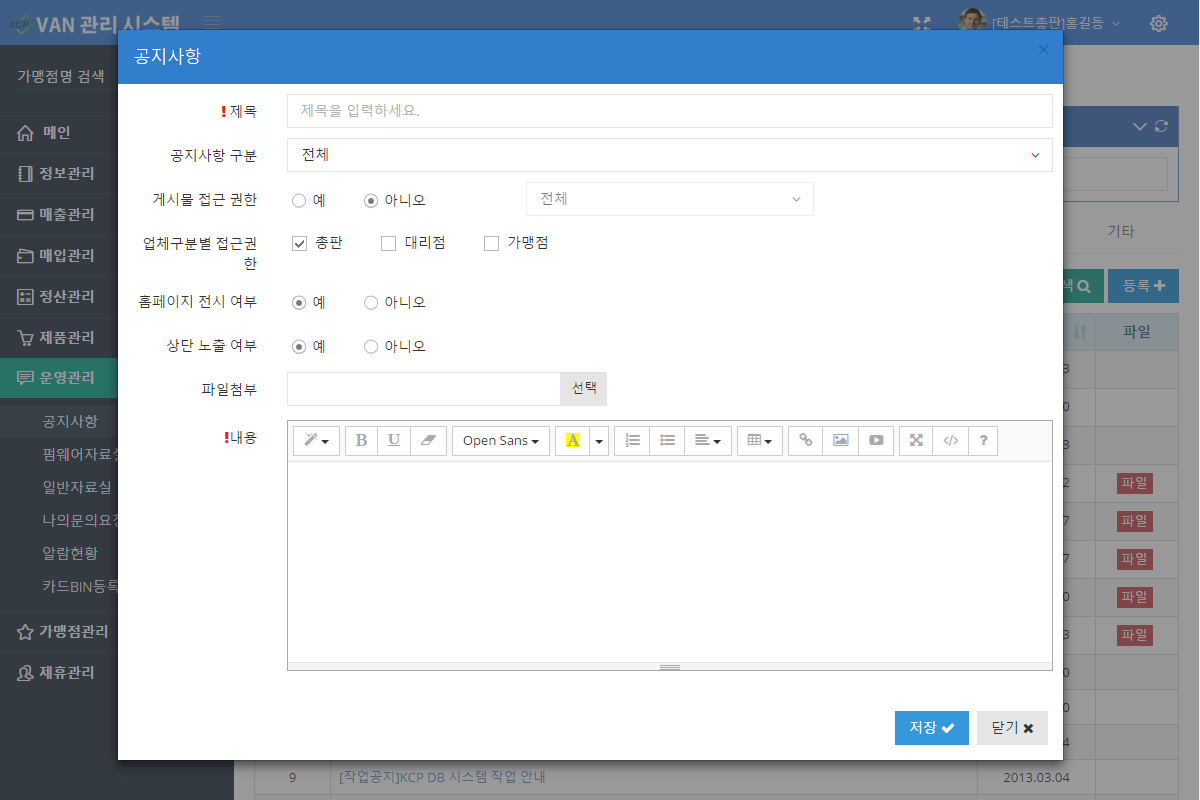This screenshot has width=1200, height=800.
Task: Click the star icon beside 가맹점관리
Action: [26, 632]
